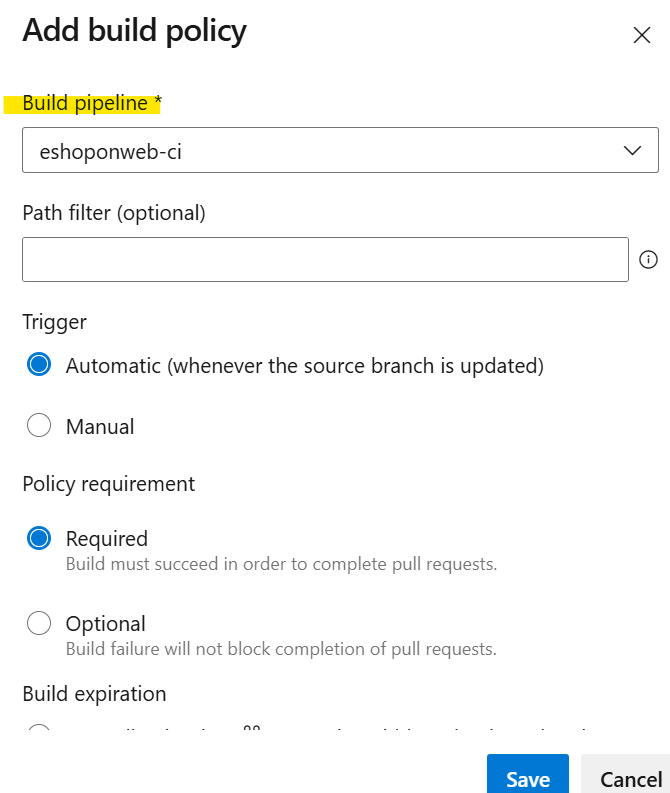Click the Path filter (optional) label

114,213
